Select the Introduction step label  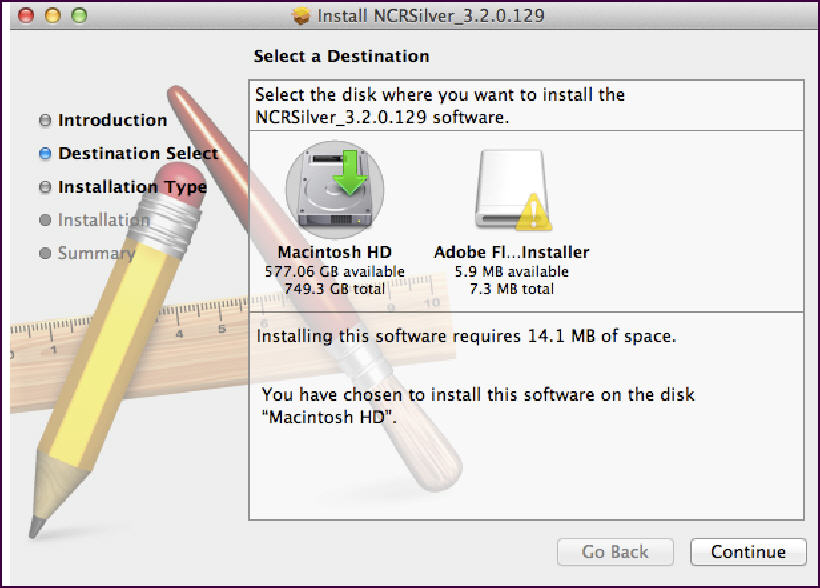pos(112,120)
